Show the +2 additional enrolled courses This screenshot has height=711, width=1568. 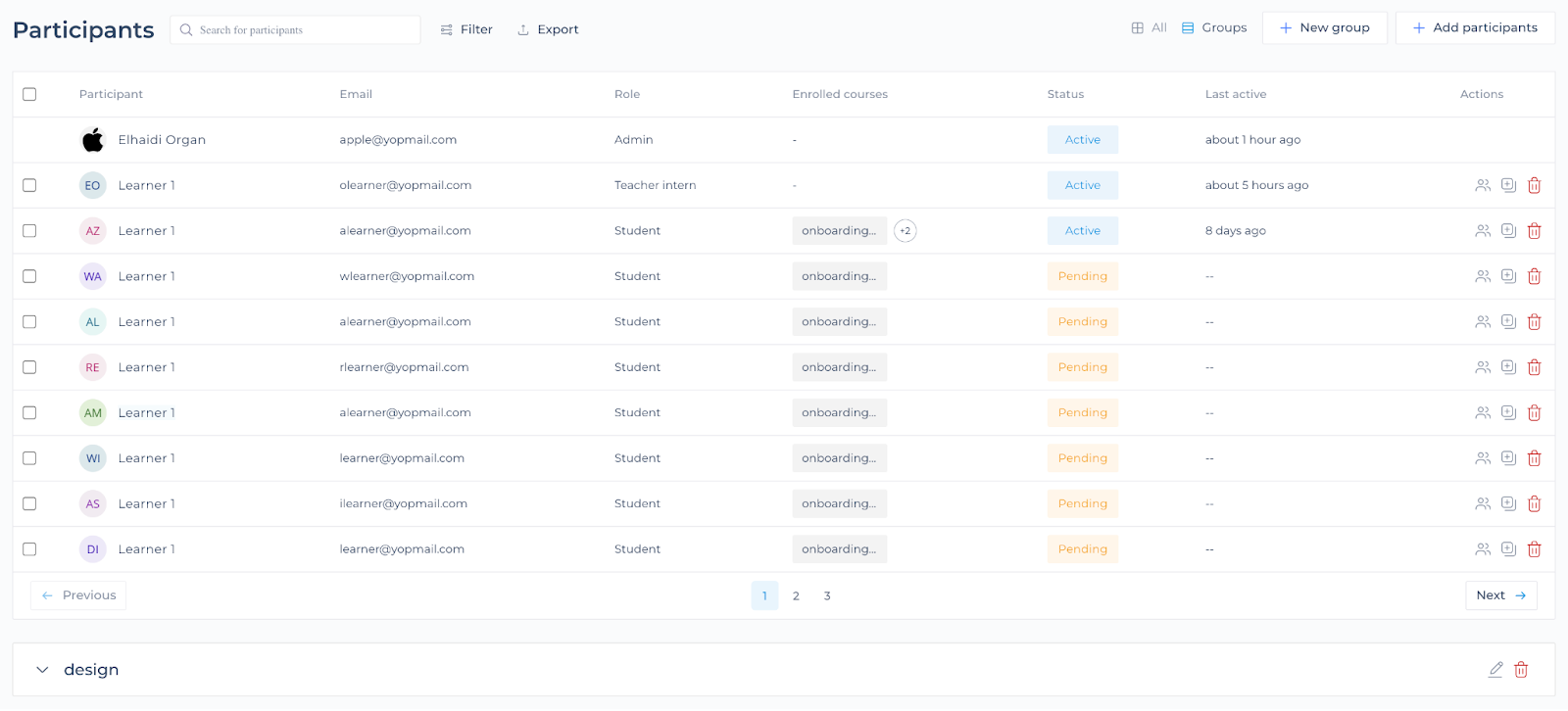click(906, 231)
